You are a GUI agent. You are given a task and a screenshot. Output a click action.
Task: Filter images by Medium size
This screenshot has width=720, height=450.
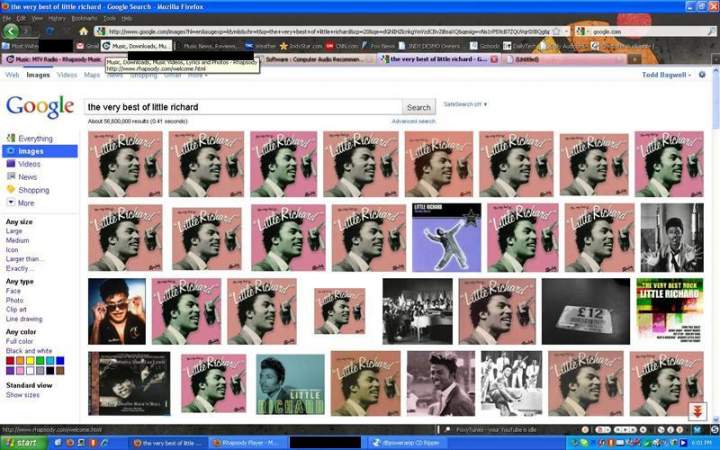pos(17,240)
